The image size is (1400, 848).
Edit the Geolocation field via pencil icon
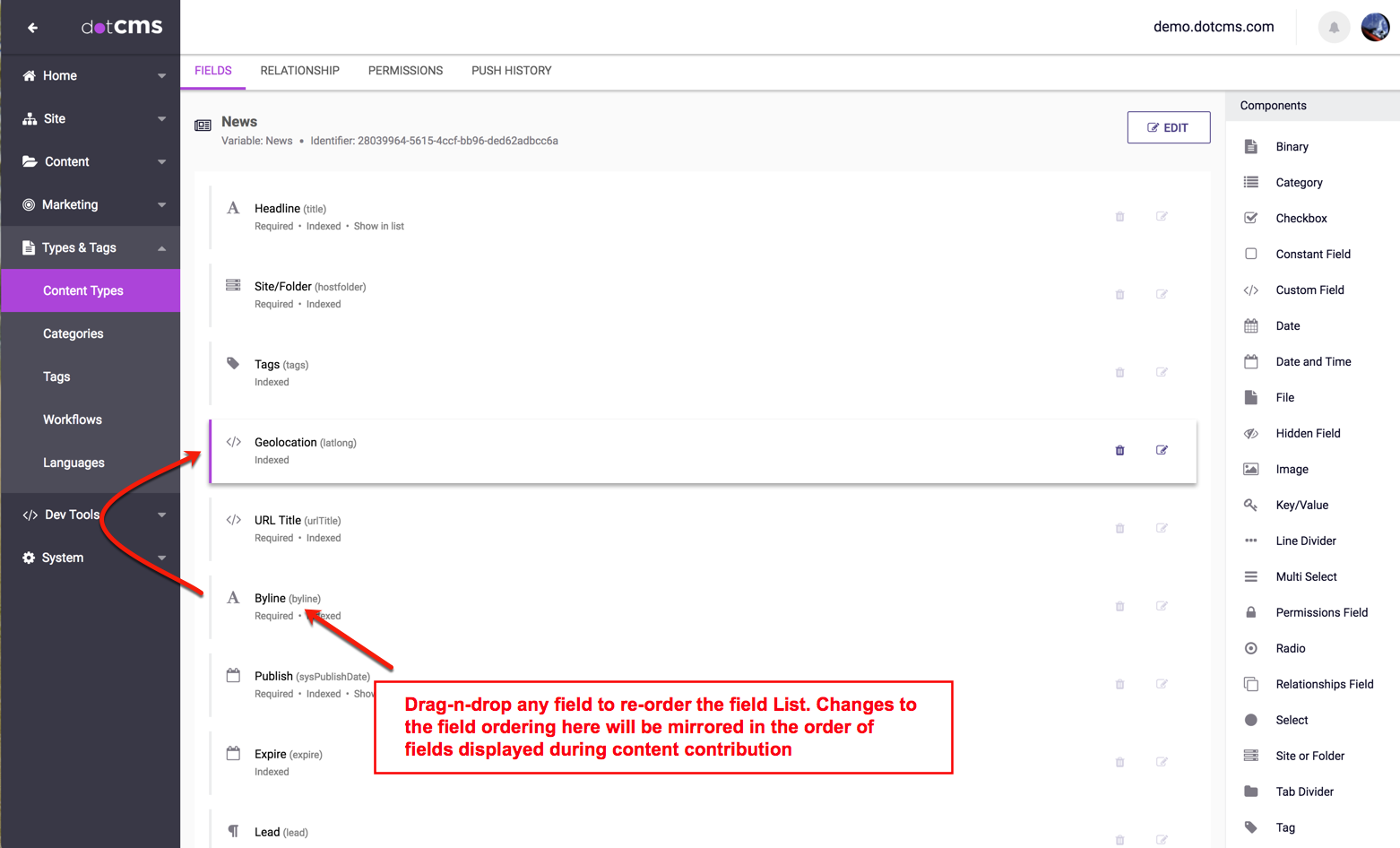click(1162, 450)
